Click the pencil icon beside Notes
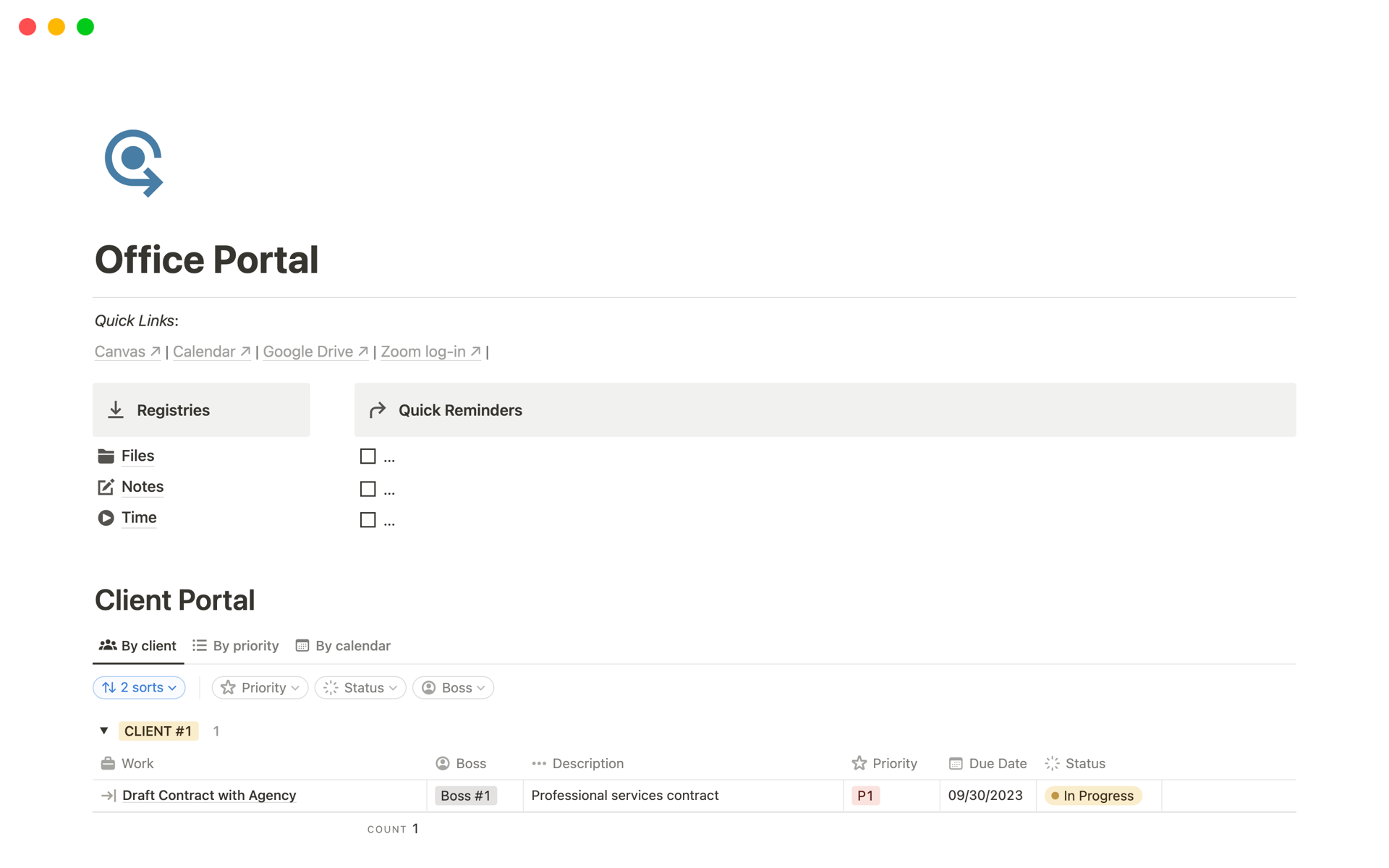Image resolution: width=1389 pixels, height=868 pixels. (106, 487)
